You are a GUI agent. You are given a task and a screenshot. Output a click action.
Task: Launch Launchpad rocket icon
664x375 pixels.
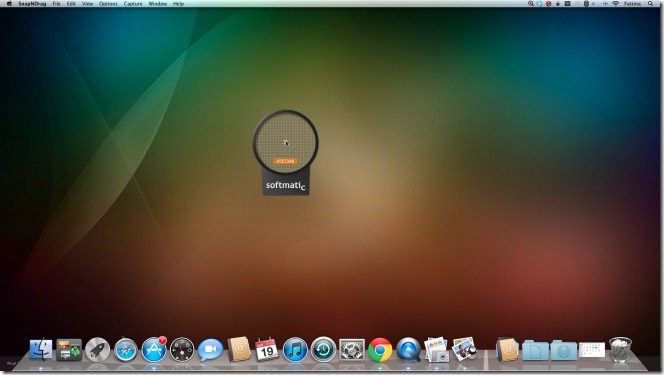[x=97, y=350]
